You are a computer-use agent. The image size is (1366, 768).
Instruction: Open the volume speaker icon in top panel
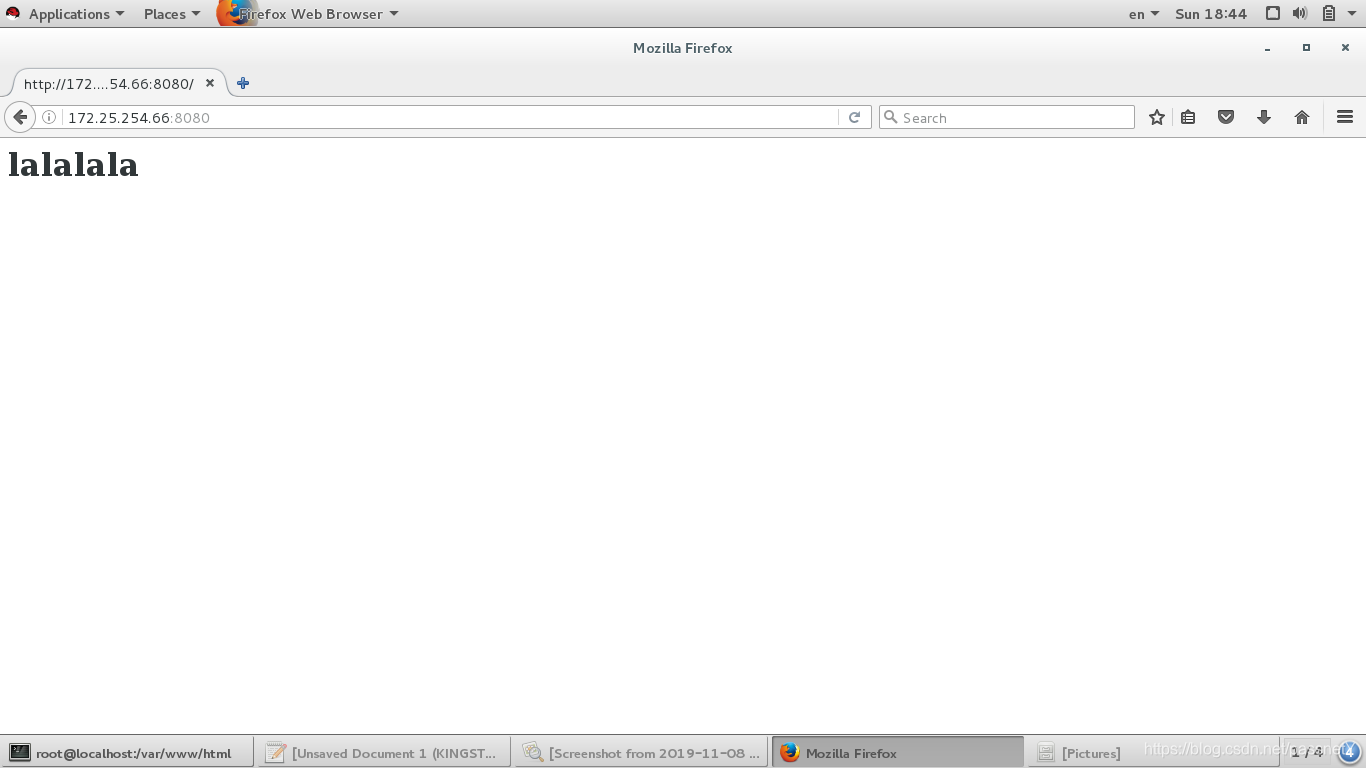point(1300,14)
